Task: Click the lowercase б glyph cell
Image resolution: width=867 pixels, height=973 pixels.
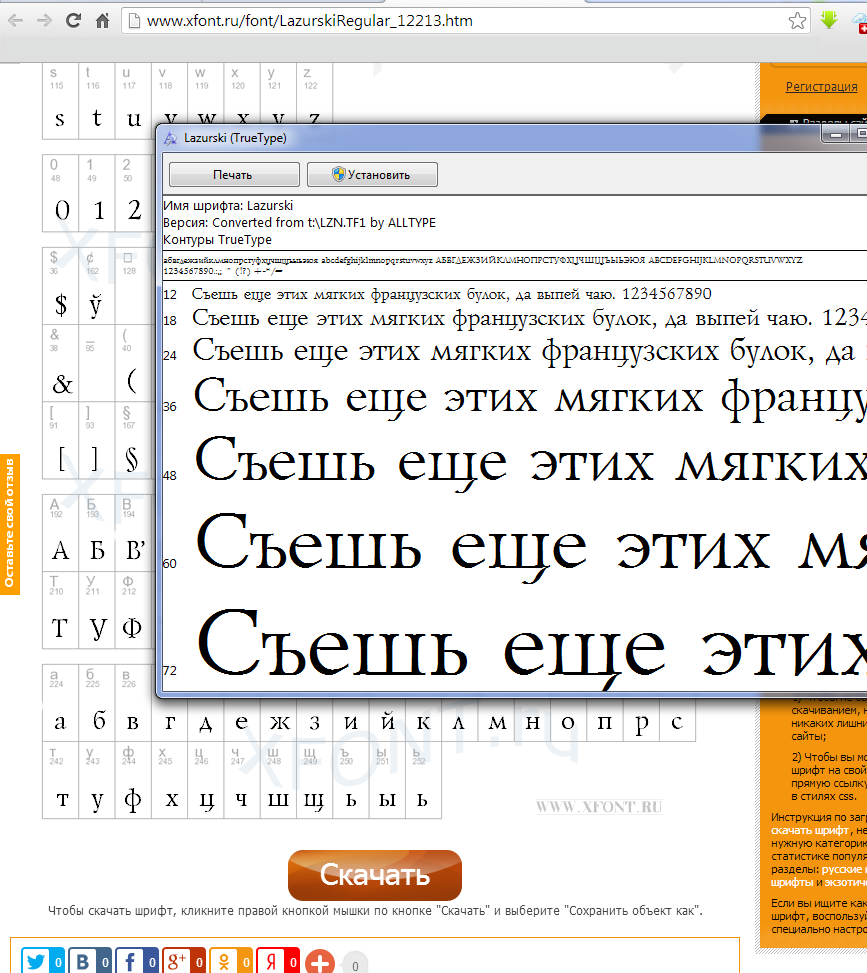Action: (97, 703)
